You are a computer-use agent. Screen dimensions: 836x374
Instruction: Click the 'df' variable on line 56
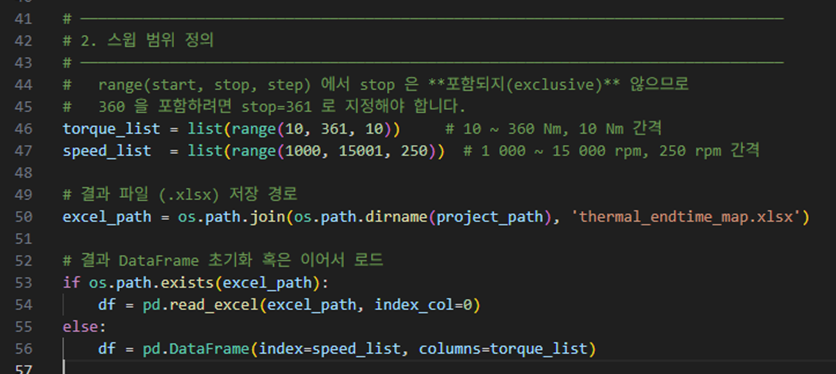tap(107, 349)
